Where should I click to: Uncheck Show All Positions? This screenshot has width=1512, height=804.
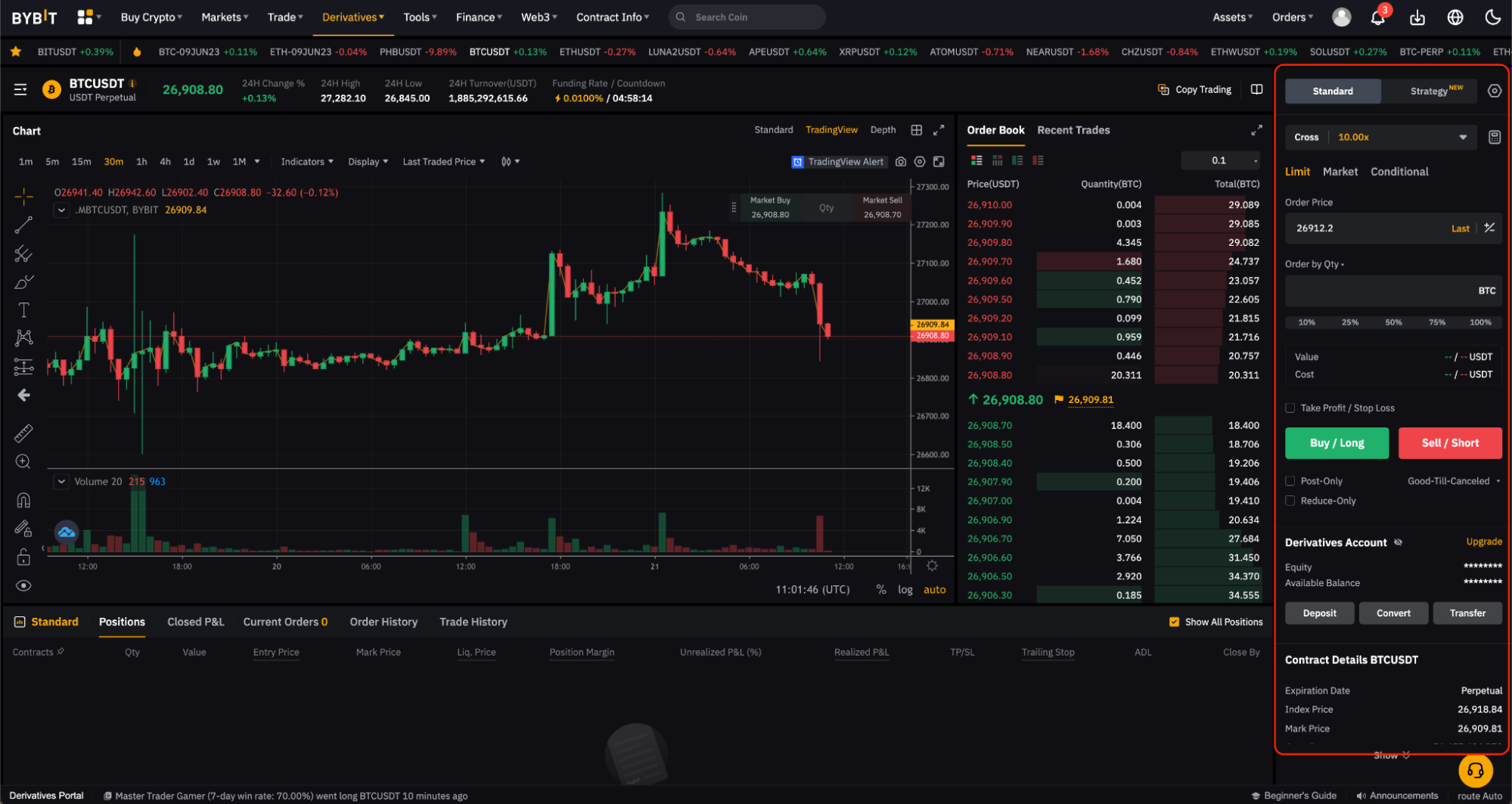(1174, 622)
